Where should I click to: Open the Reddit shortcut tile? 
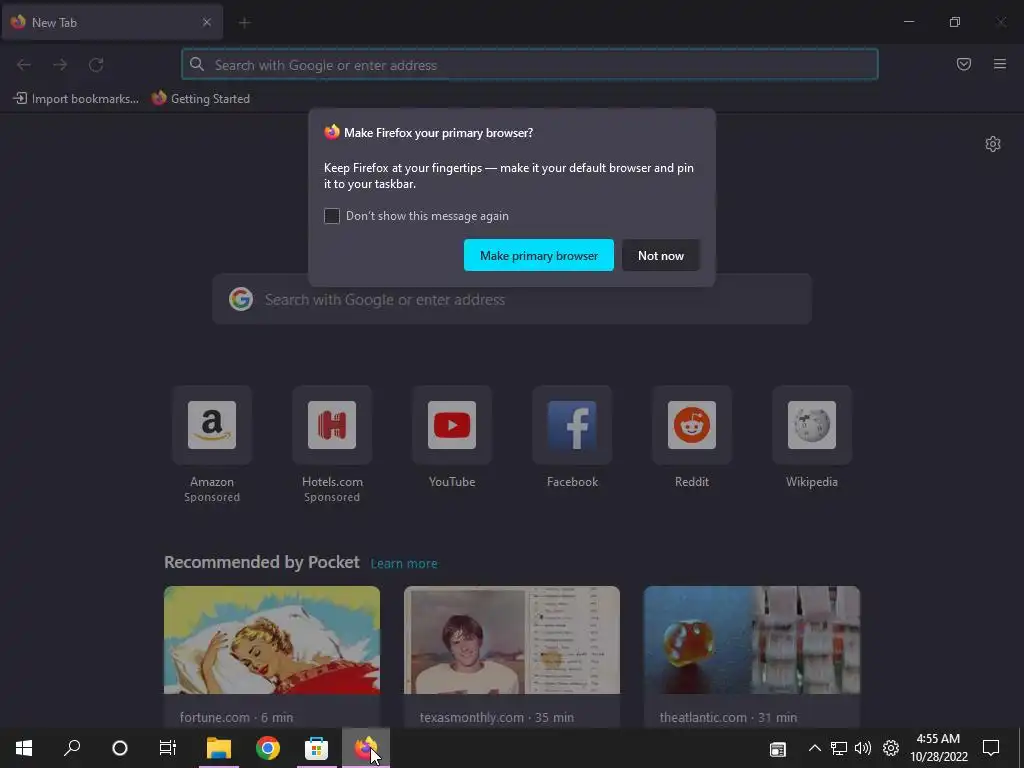tap(692, 425)
